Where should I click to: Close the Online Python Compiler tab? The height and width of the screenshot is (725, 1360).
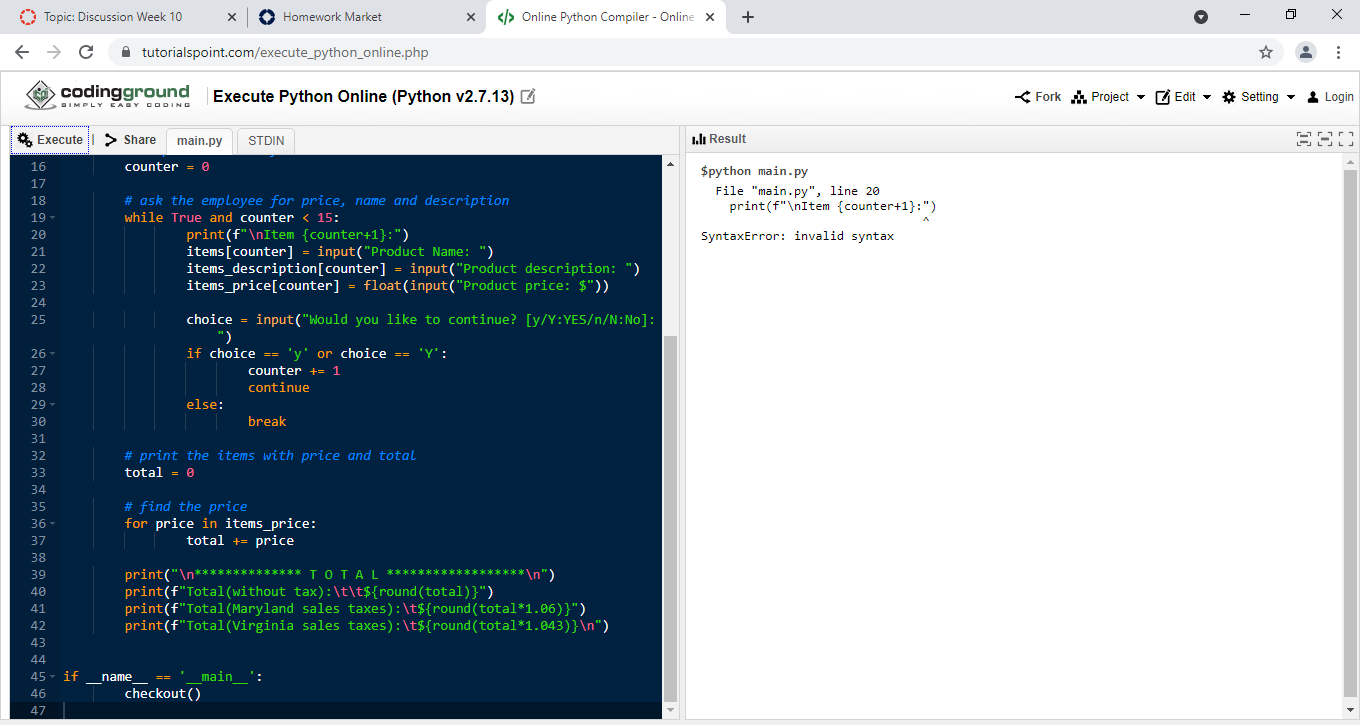(x=710, y=17)
